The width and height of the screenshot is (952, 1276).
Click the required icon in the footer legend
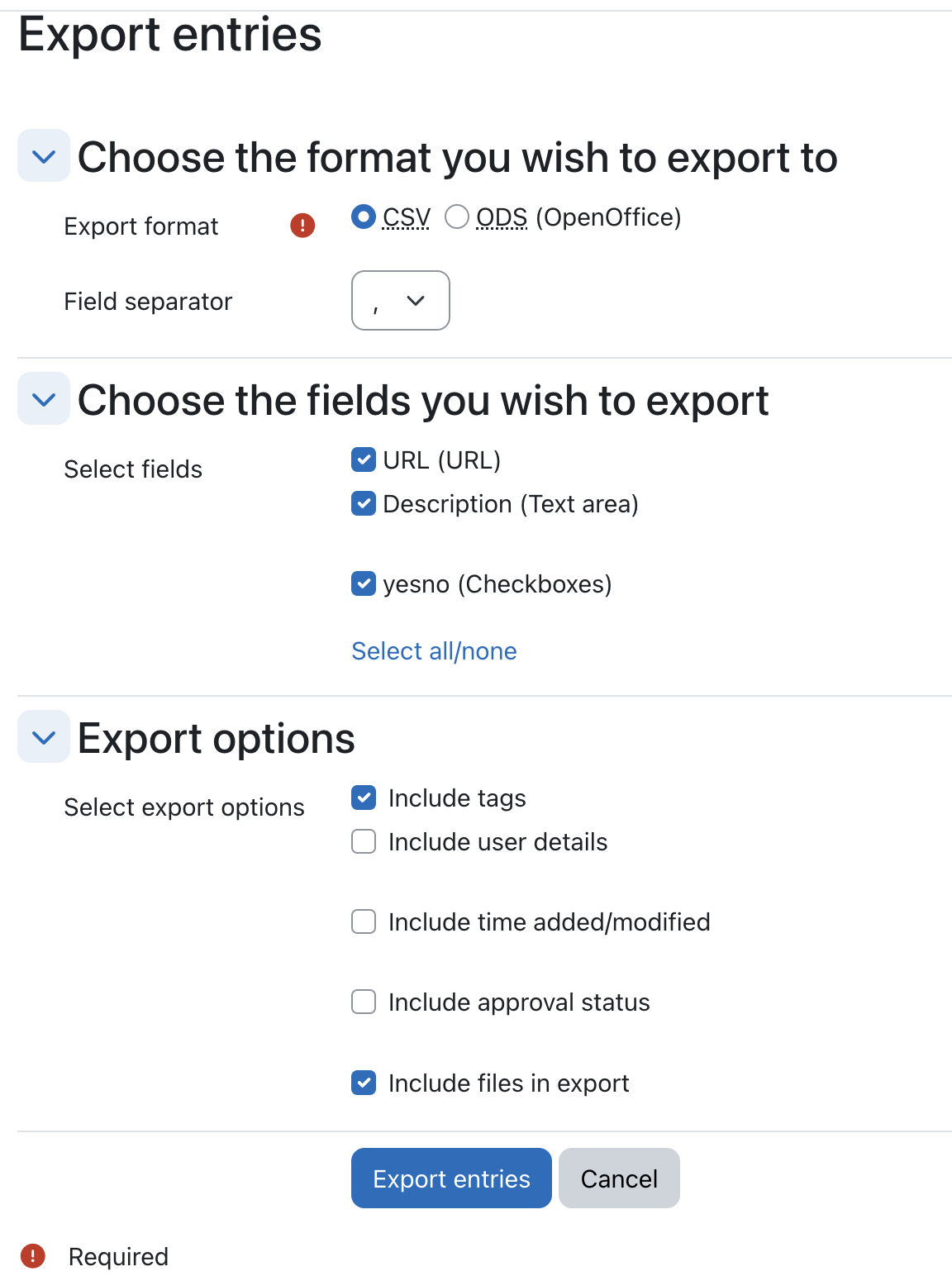pos(32,1256)
